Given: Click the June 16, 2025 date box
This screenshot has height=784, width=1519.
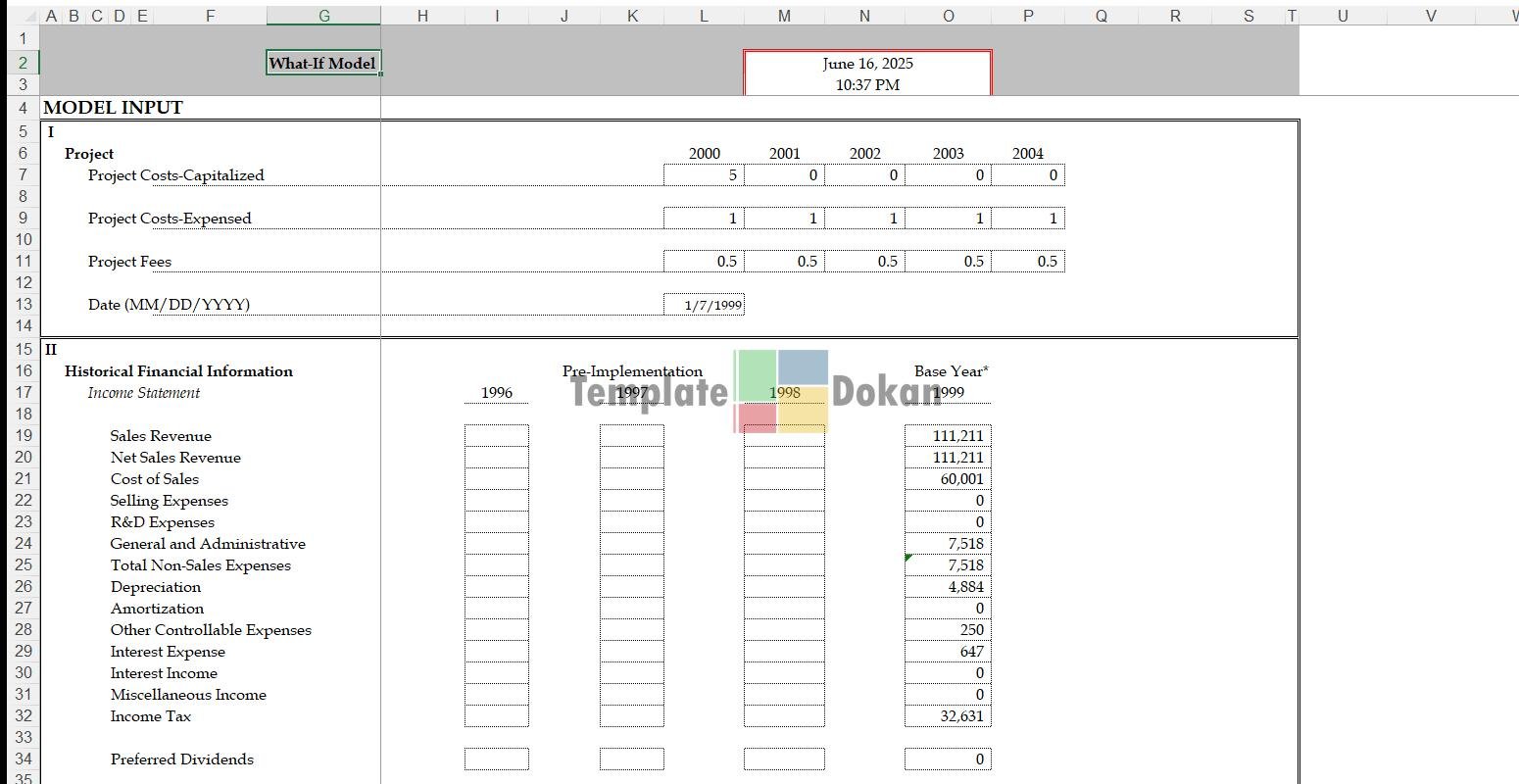Looking at the screenshot, I should (867, 73).
